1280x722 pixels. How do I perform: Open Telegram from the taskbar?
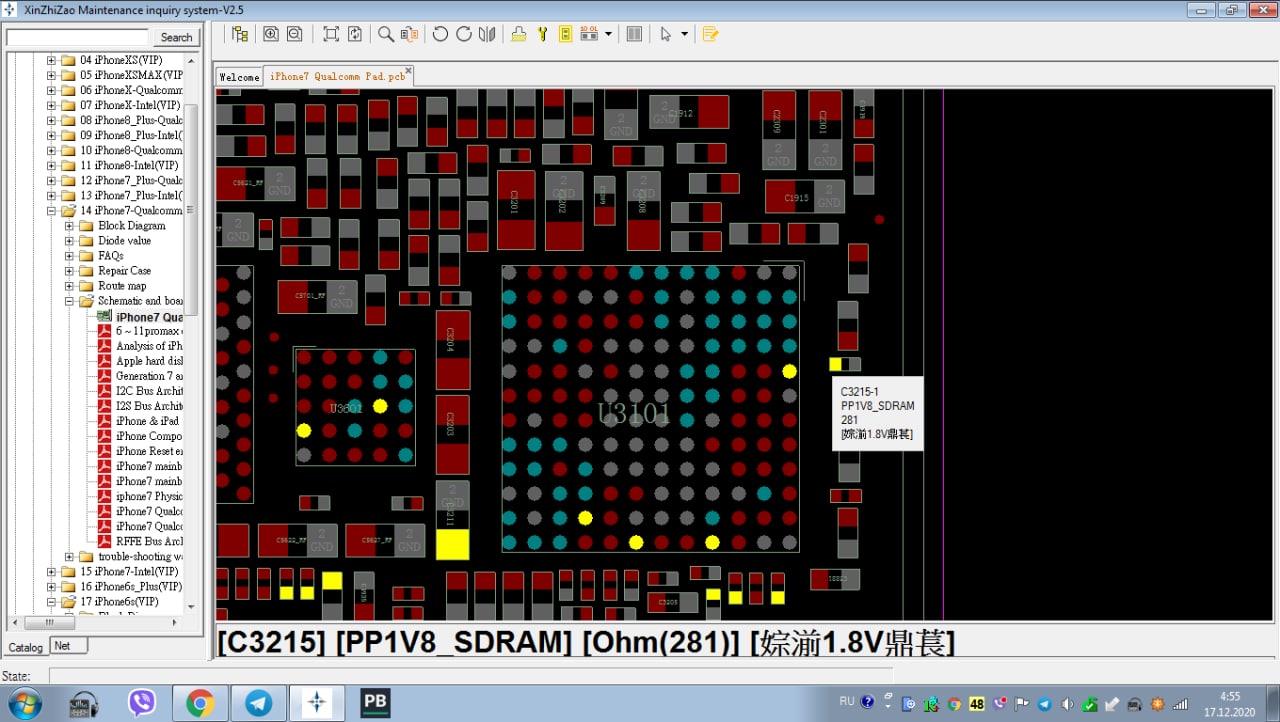(259, 703)
